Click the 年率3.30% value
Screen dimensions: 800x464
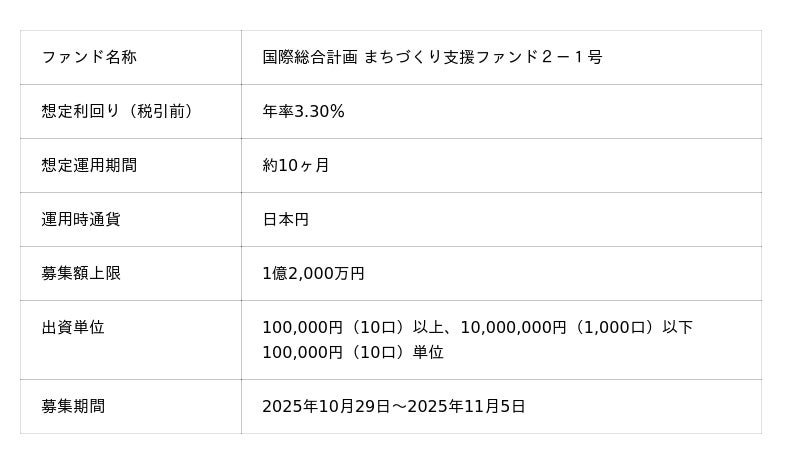(x=303, y=111)
